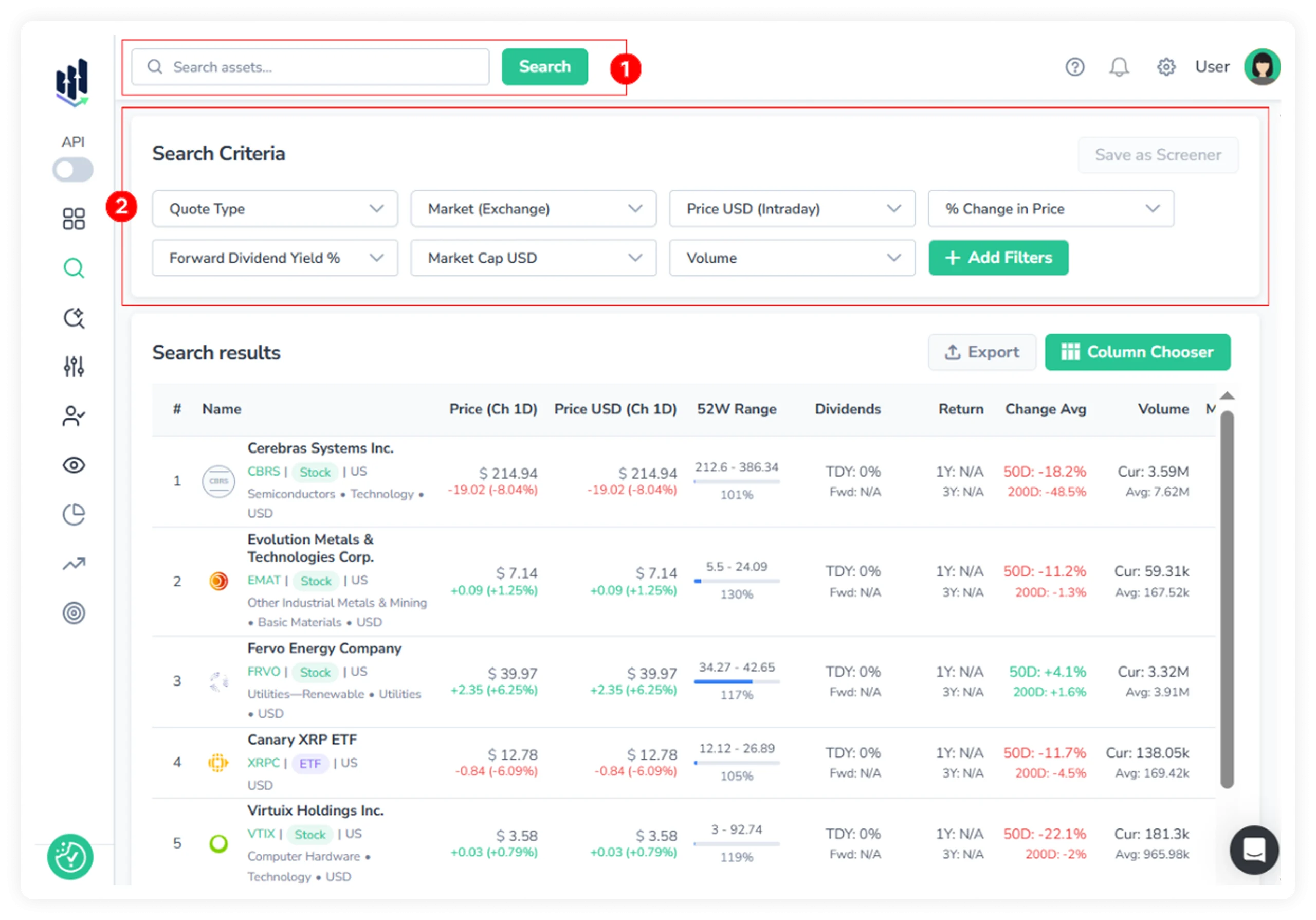
Task: Sort by Price USD (Ch 1D) column header
Action: pos(615,409)
